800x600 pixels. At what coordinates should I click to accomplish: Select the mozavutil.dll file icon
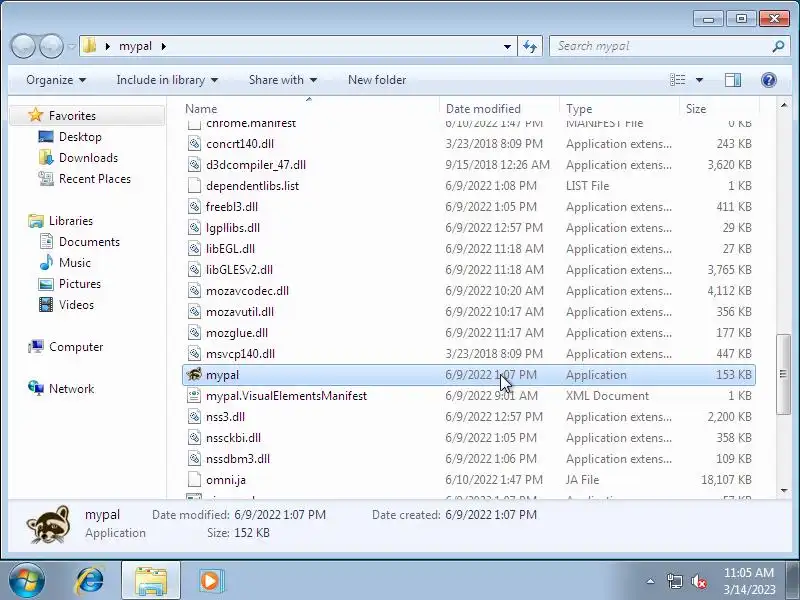(194, 312)
